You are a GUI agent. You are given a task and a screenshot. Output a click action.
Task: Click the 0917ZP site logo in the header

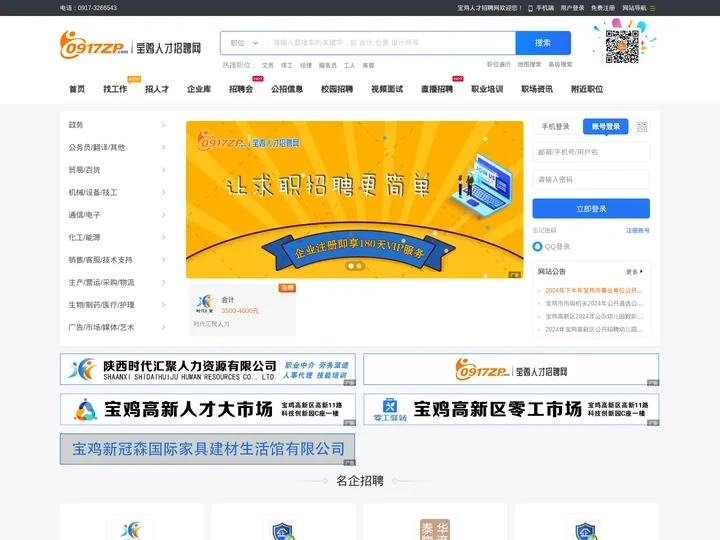click(x=130, y=45)
